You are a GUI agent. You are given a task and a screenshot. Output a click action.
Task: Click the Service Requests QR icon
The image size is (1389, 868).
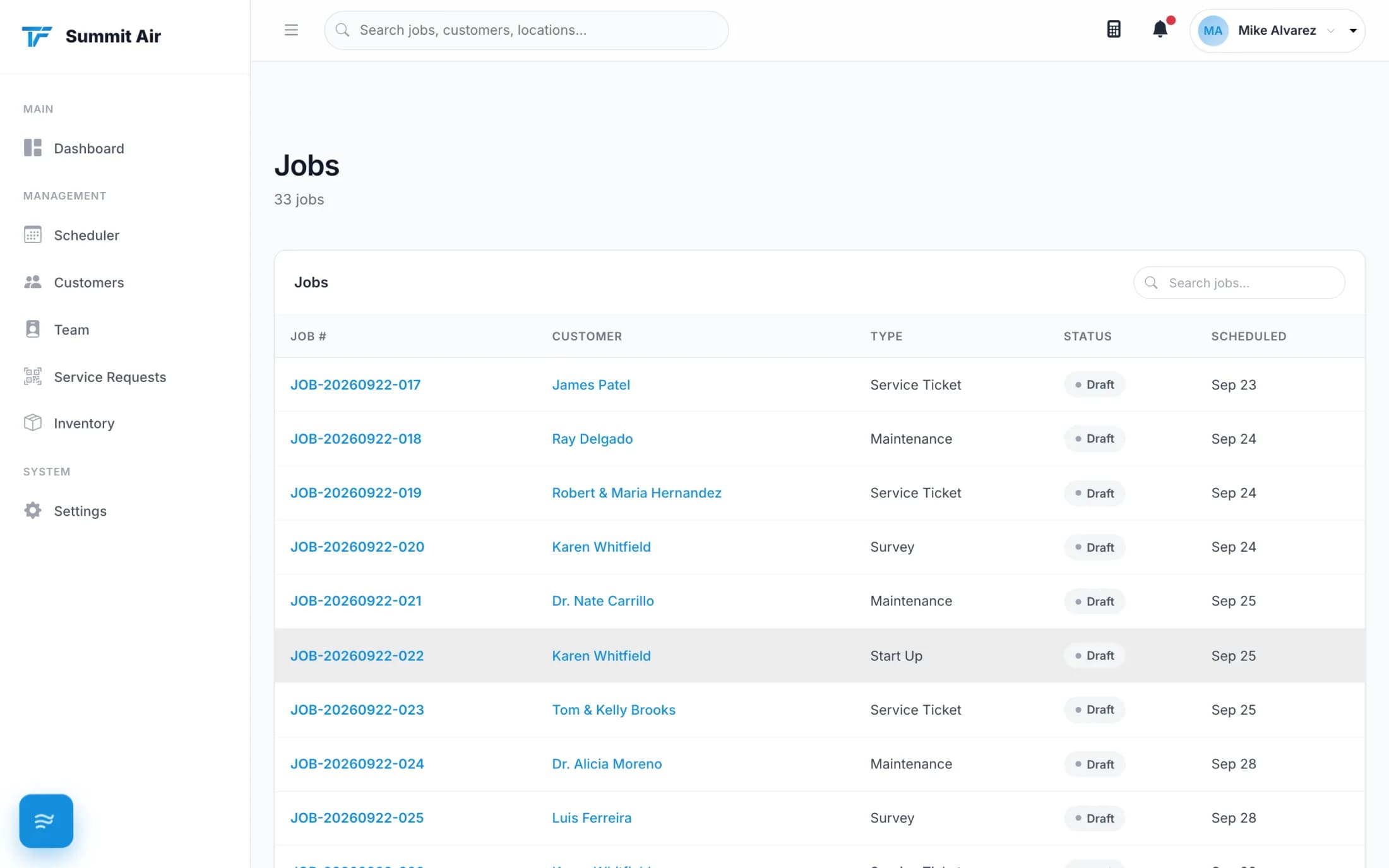[x=33, y=376]
